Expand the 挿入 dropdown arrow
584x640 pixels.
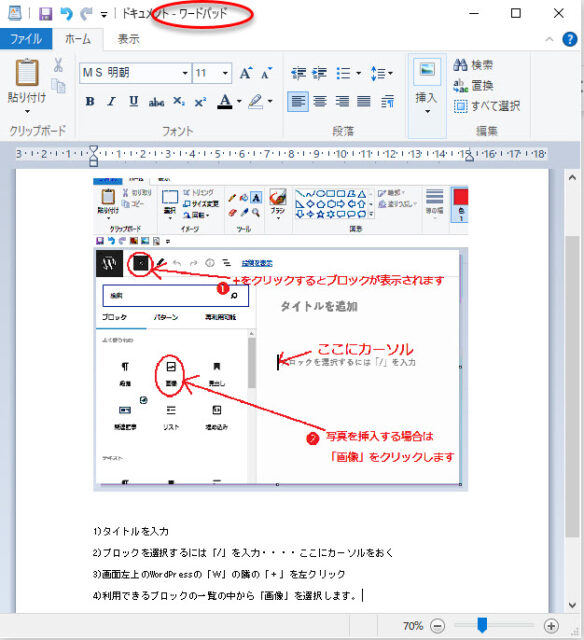427,111
